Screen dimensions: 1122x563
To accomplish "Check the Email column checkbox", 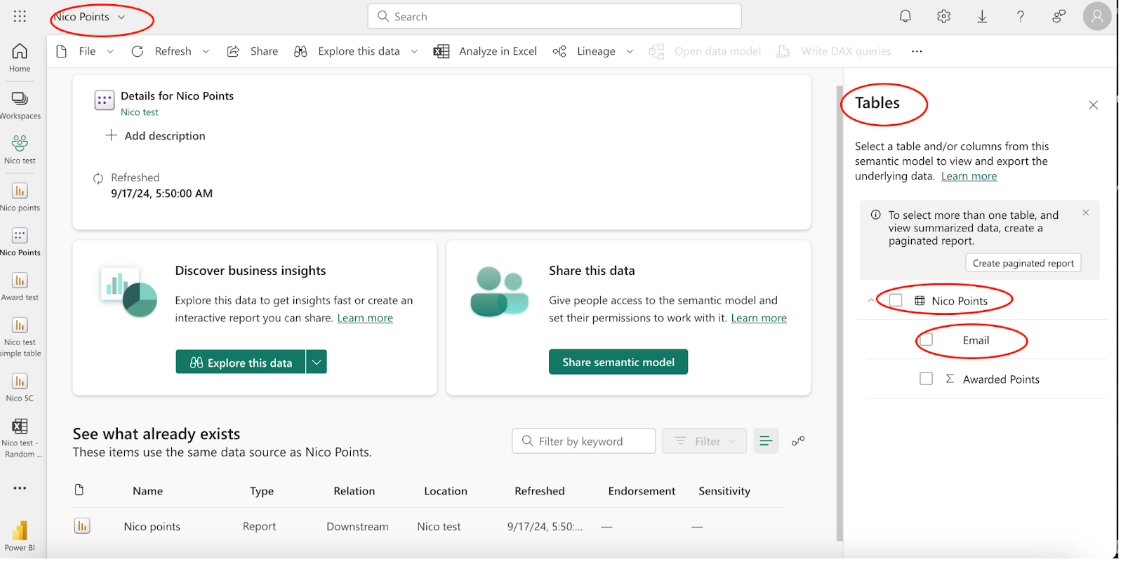I will click(x=926, y=340).
